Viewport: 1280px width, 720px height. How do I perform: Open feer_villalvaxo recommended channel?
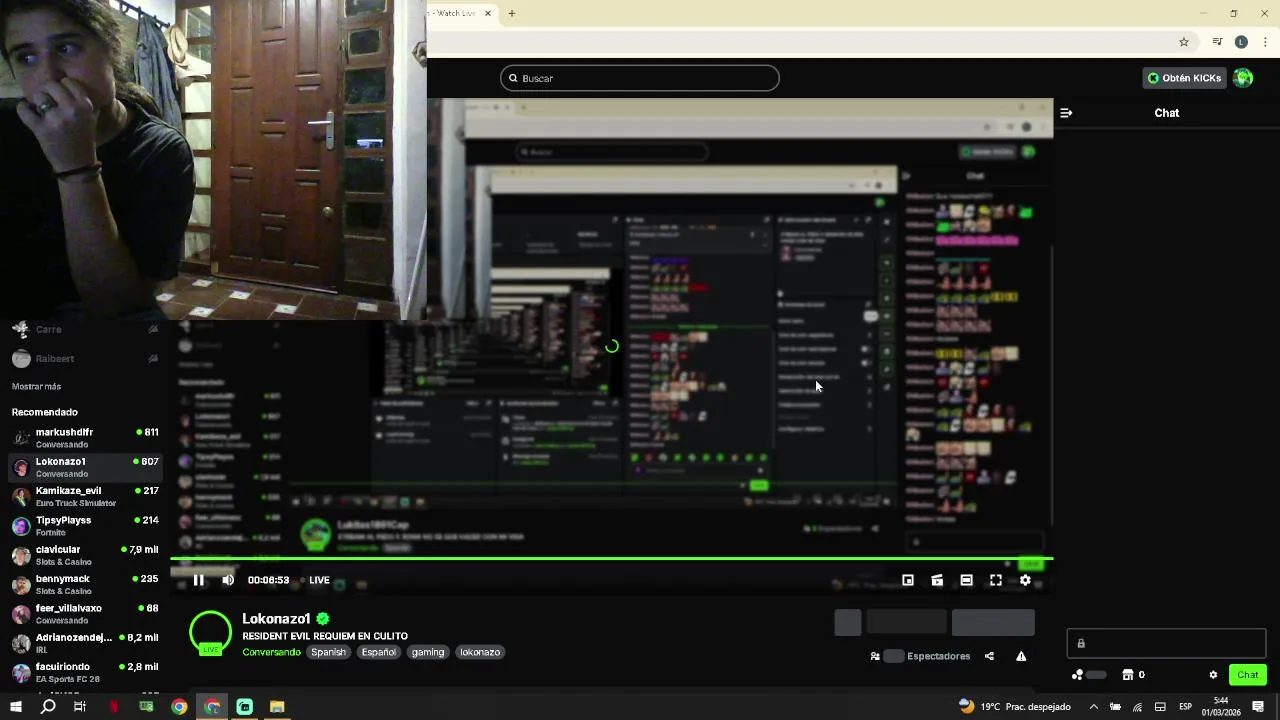pyautogui.click(x=85, y=614)
